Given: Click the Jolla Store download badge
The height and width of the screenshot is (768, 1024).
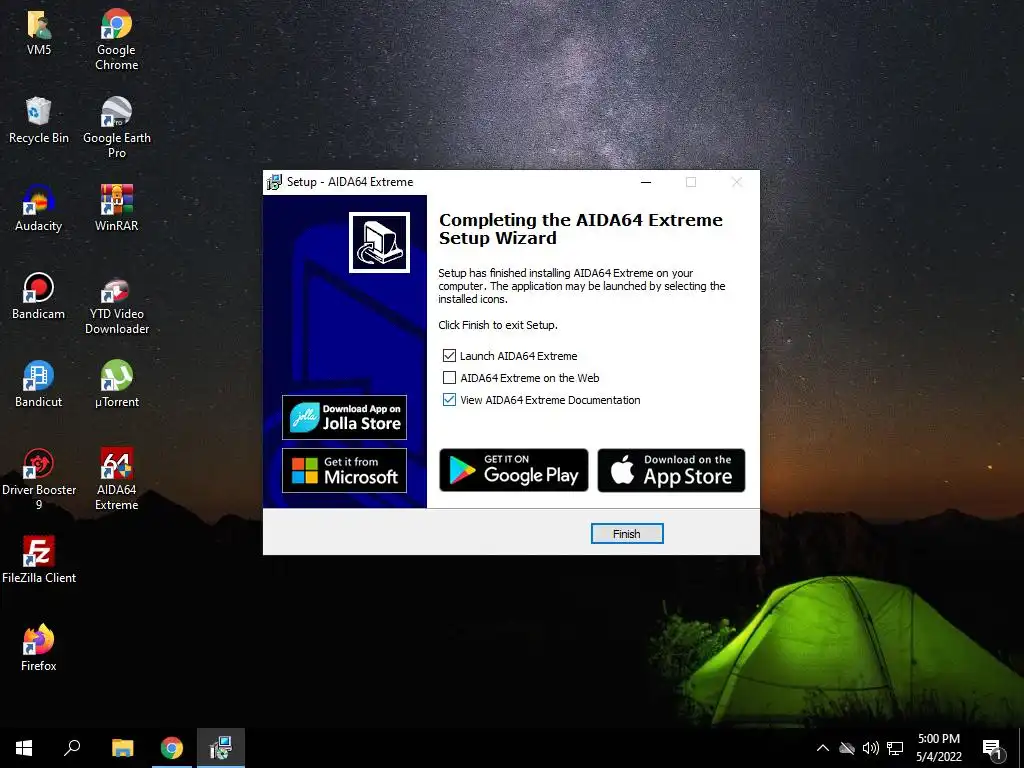Looking at the screenshot, I should pos(344,417).
